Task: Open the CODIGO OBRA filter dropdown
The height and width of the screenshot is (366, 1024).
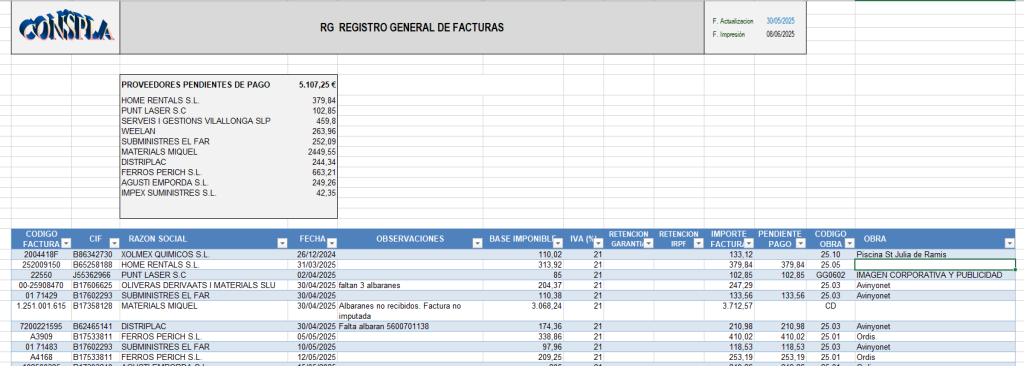Action: (849, 243)
